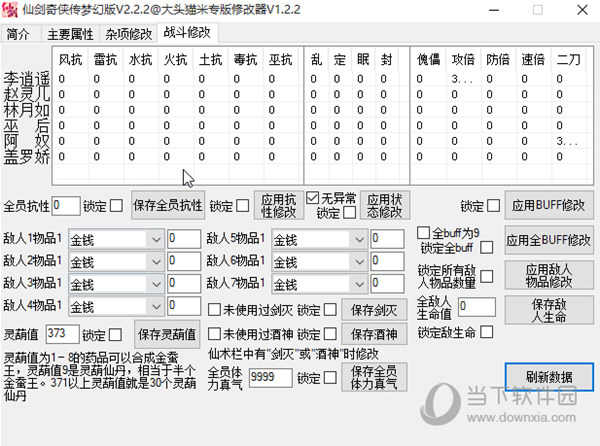Click 李逍遥's 风抗 cell
The image size is (600, 446).
coord(71,79)
